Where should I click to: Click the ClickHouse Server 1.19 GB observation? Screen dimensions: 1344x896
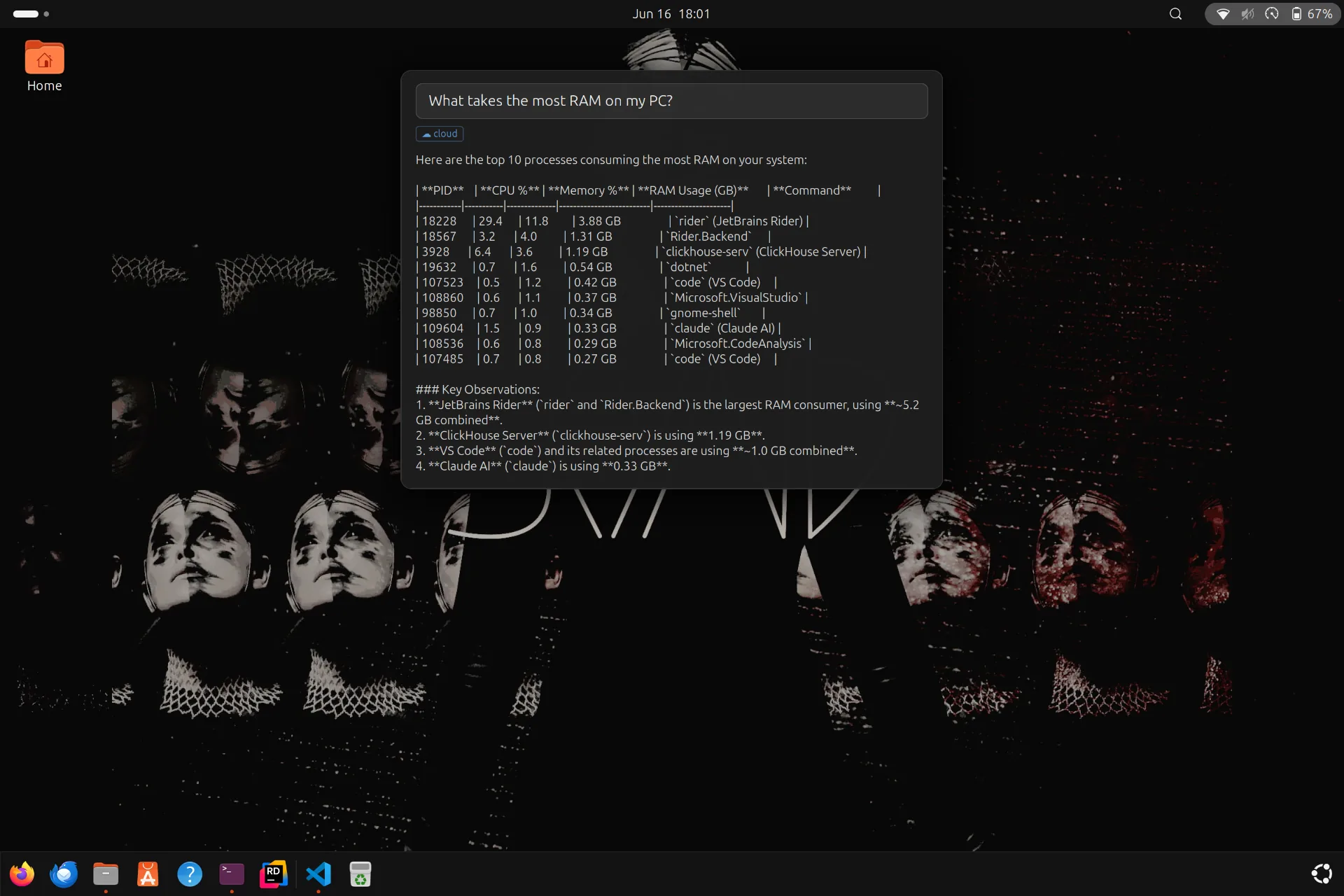tap(590, 435)
